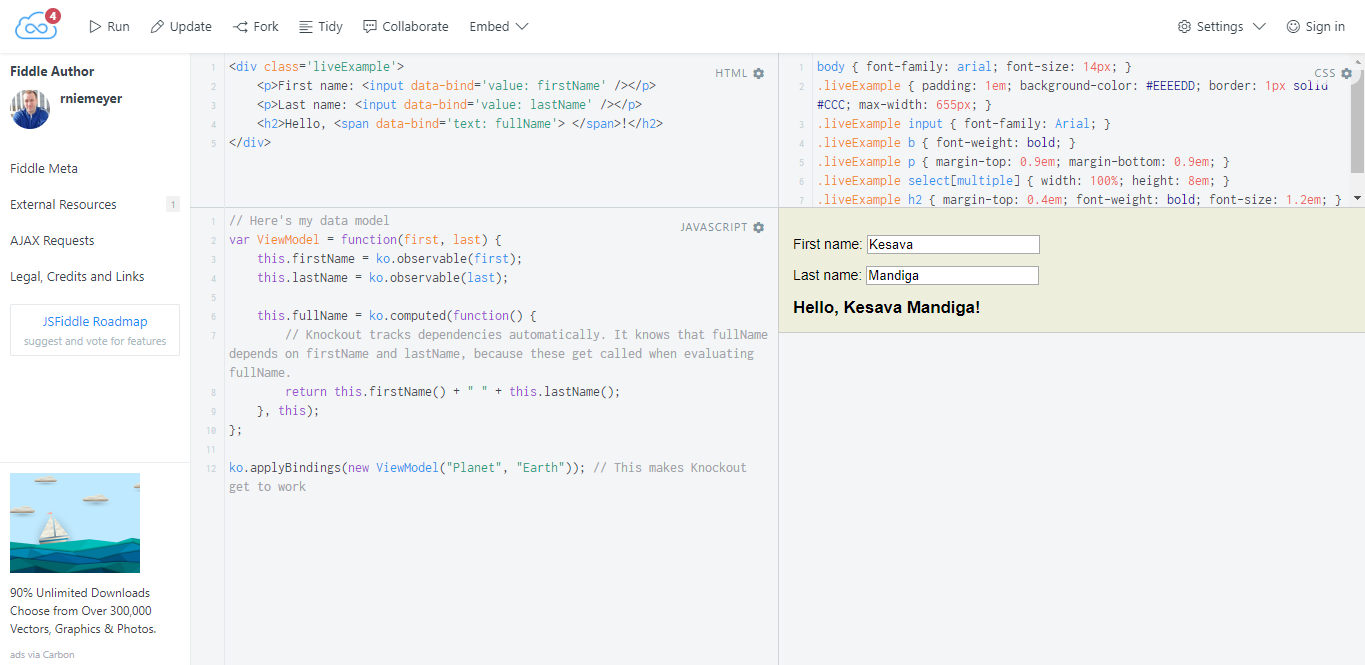The height and width of the screenshot is (665, 1365).
Task: Open JavaScript panel gear settings
Action: [x=758, y=227]
